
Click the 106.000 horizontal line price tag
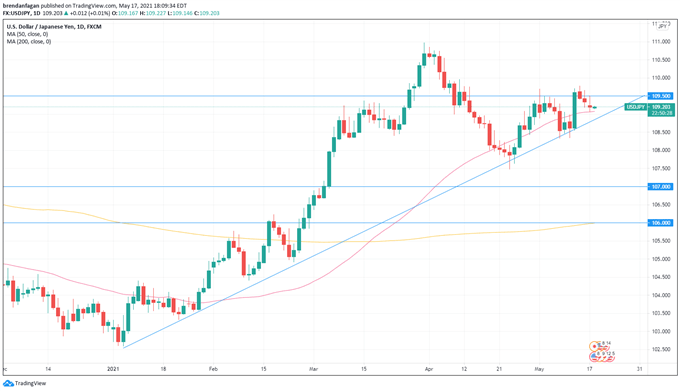tap(660, 223)
